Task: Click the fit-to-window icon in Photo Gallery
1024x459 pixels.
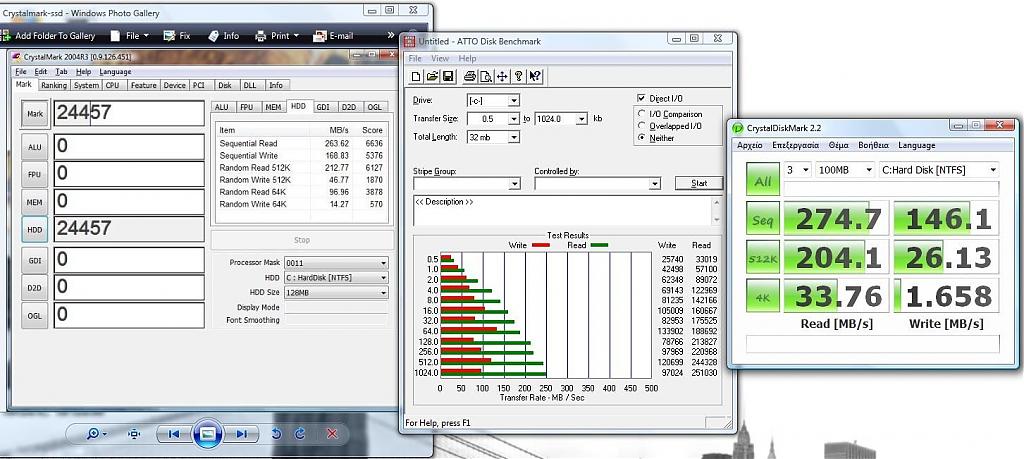Action: coord(135,434)
